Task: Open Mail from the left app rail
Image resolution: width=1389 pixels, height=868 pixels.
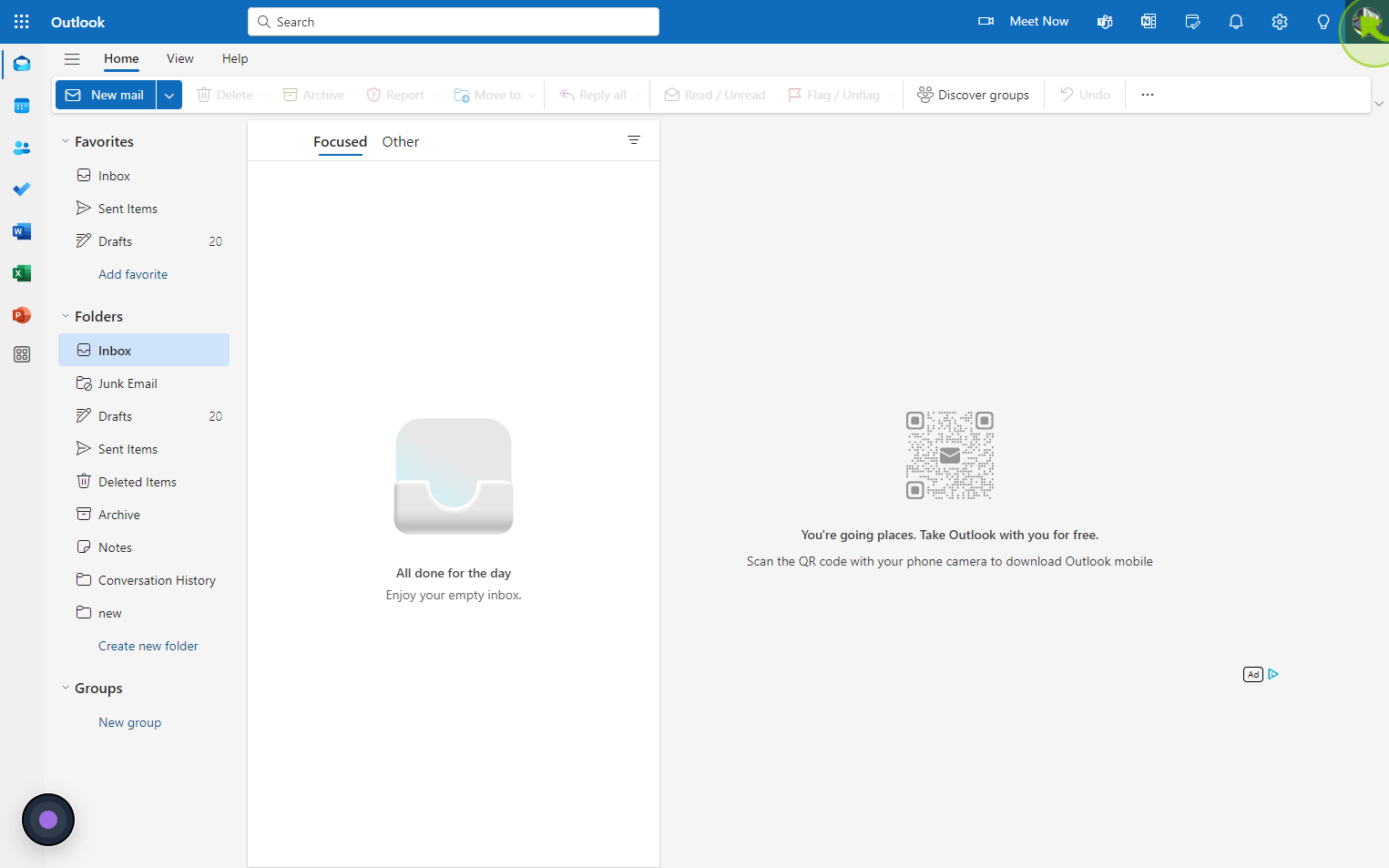Action: coord(22,64)
